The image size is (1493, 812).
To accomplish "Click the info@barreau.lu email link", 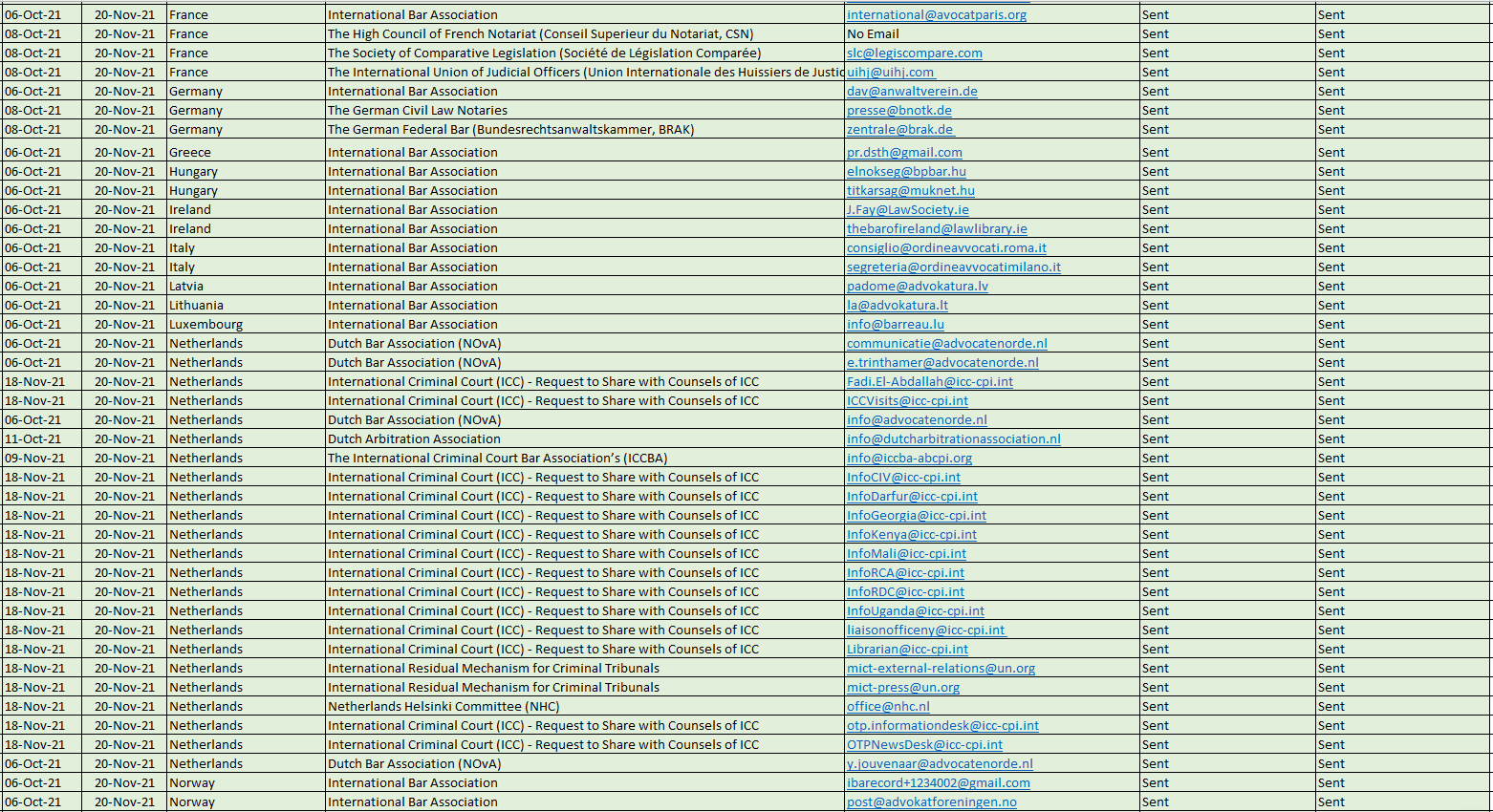I will 896,325.
